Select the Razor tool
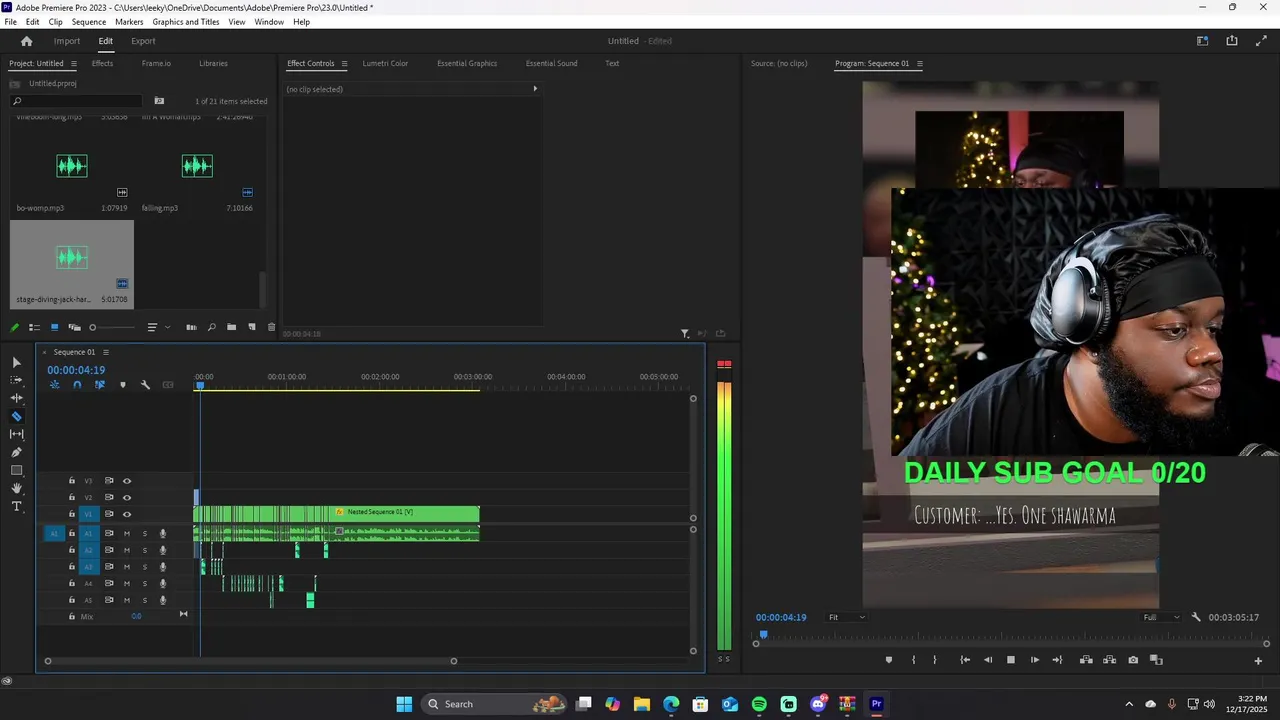 coord(16,416)
